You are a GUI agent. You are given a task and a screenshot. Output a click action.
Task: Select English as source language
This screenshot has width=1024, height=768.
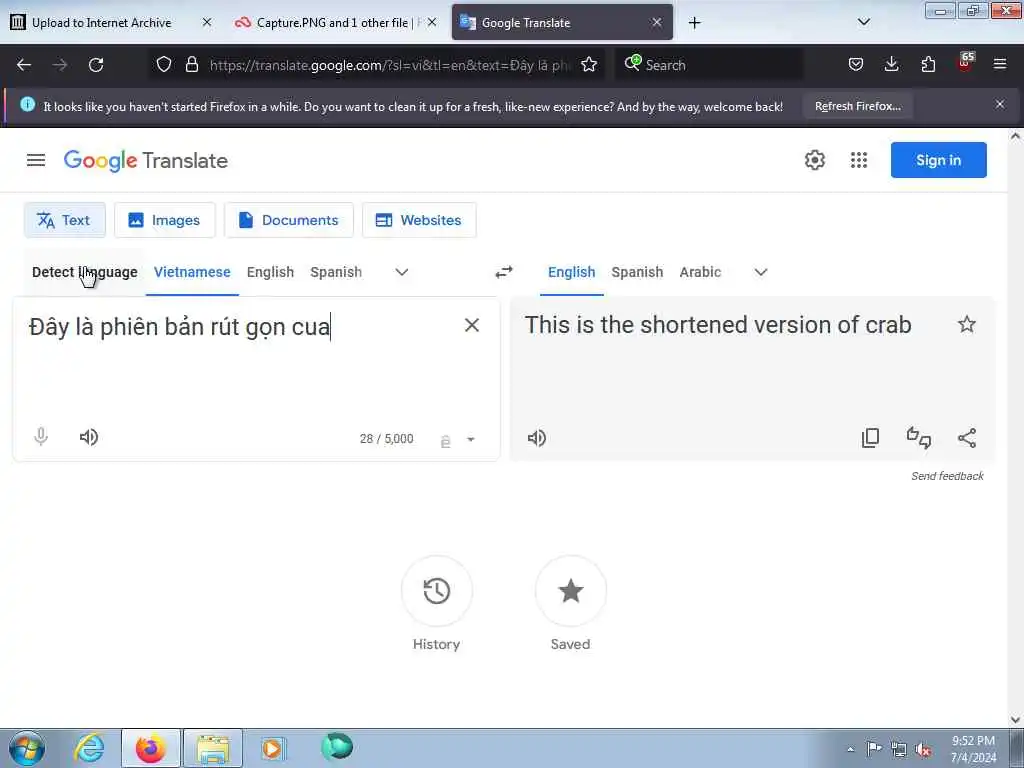pyautogui.click(x=270, y=272)
